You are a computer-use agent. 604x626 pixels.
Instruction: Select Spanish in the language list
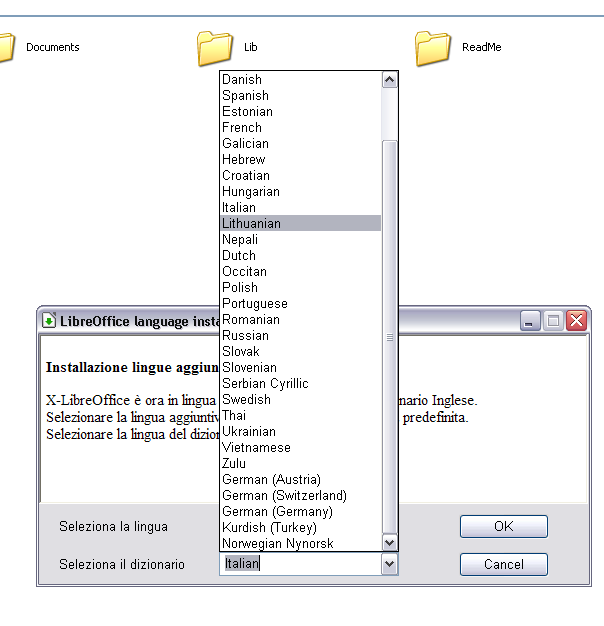point(300,95)
